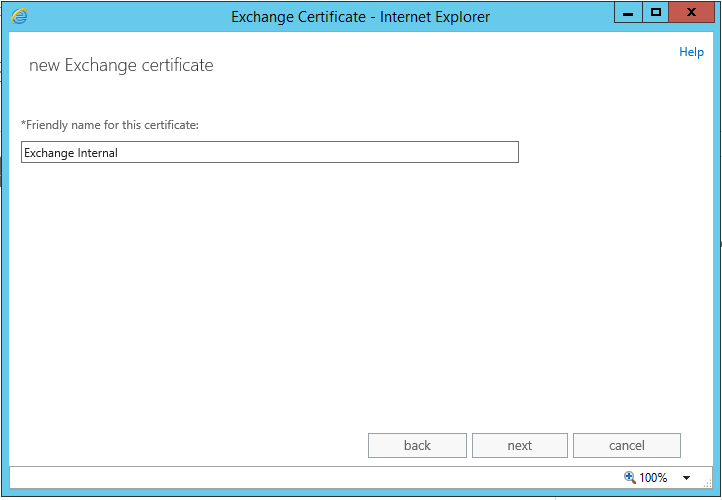Click the zoom magnifier icon in status bar

[629, 477]
